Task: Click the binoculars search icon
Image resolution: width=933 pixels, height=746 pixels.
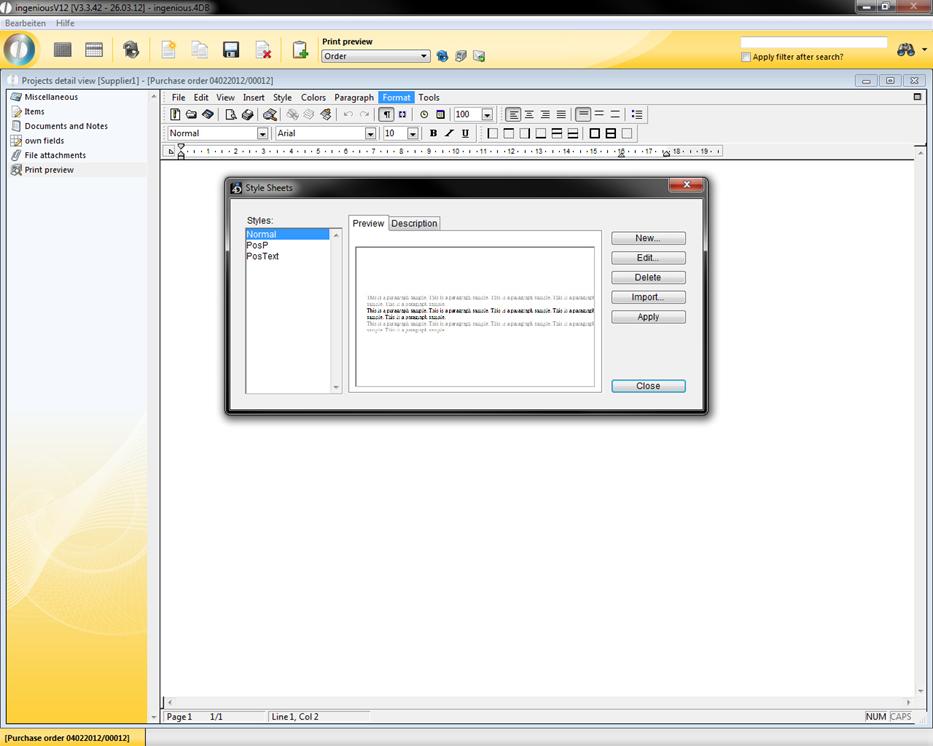Action: coord(906,50)
